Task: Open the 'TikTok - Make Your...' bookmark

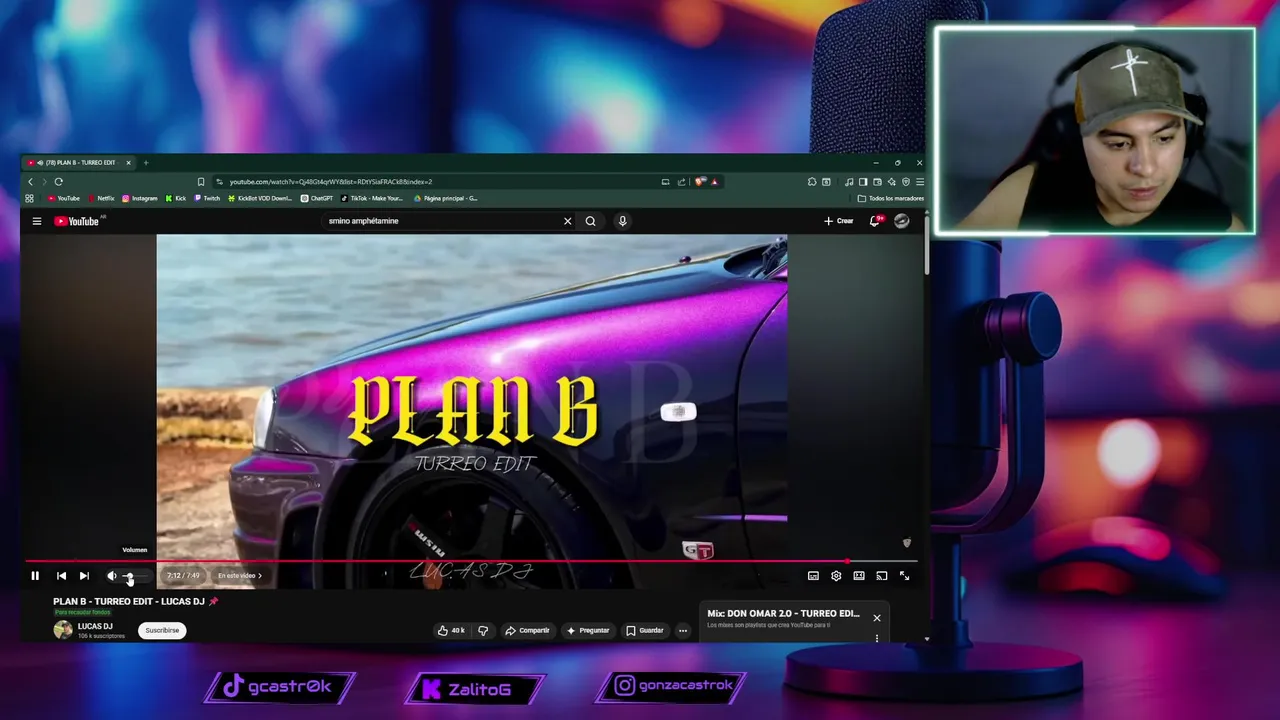Action: (372, 198)
